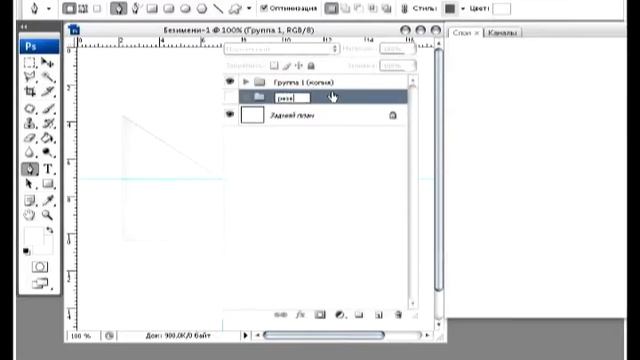Select the Lasso tool
Screen dimensions: 640x360
click(29, 77)
